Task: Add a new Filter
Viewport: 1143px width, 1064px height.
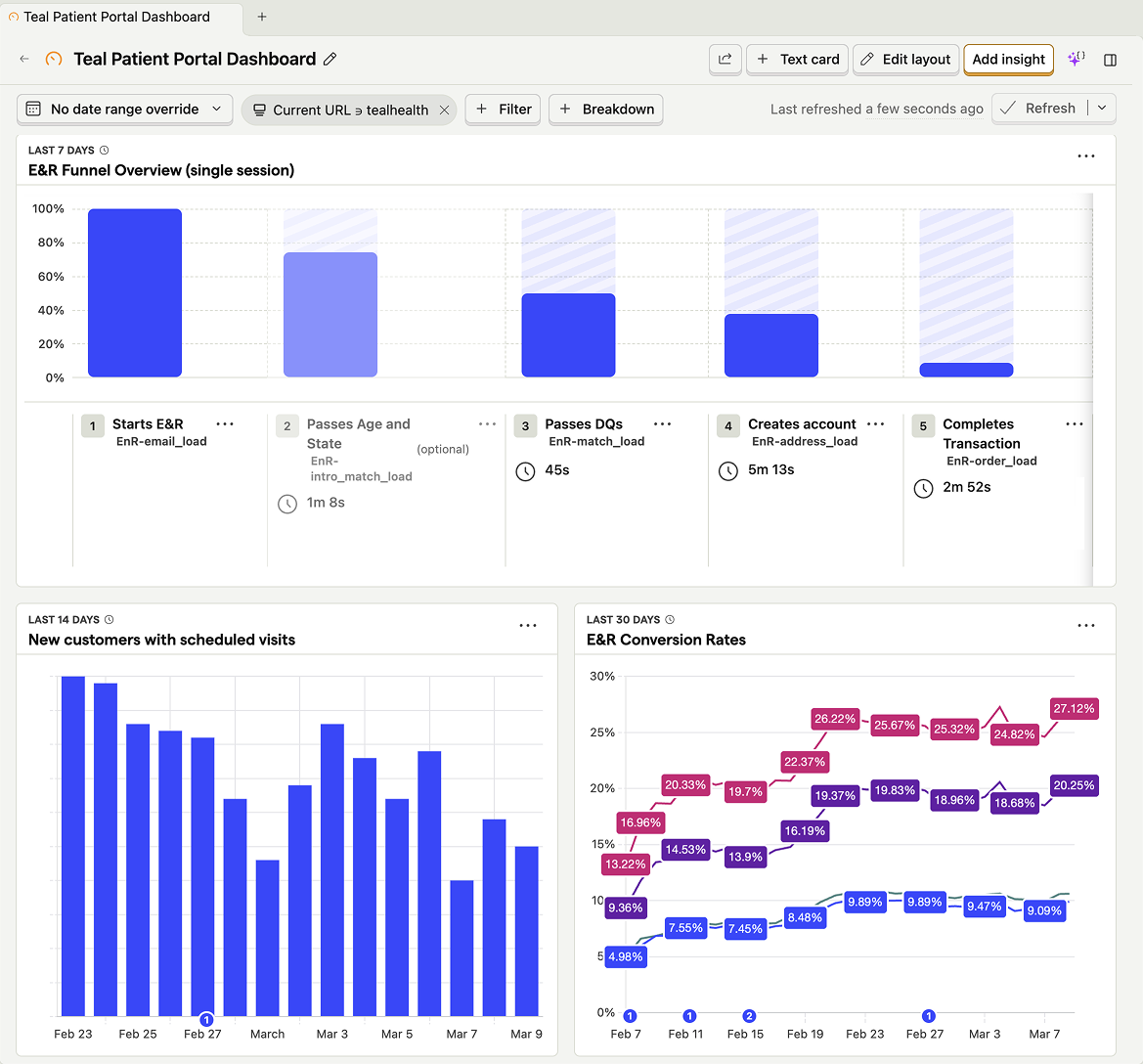Action: pyautogui.click(x=503, y=110)
